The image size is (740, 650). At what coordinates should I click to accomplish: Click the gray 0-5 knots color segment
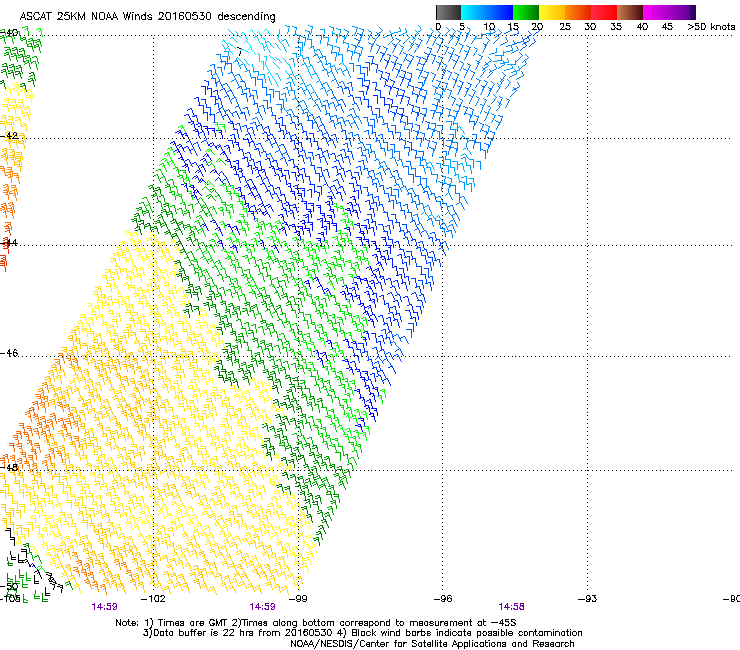(448, 12)
